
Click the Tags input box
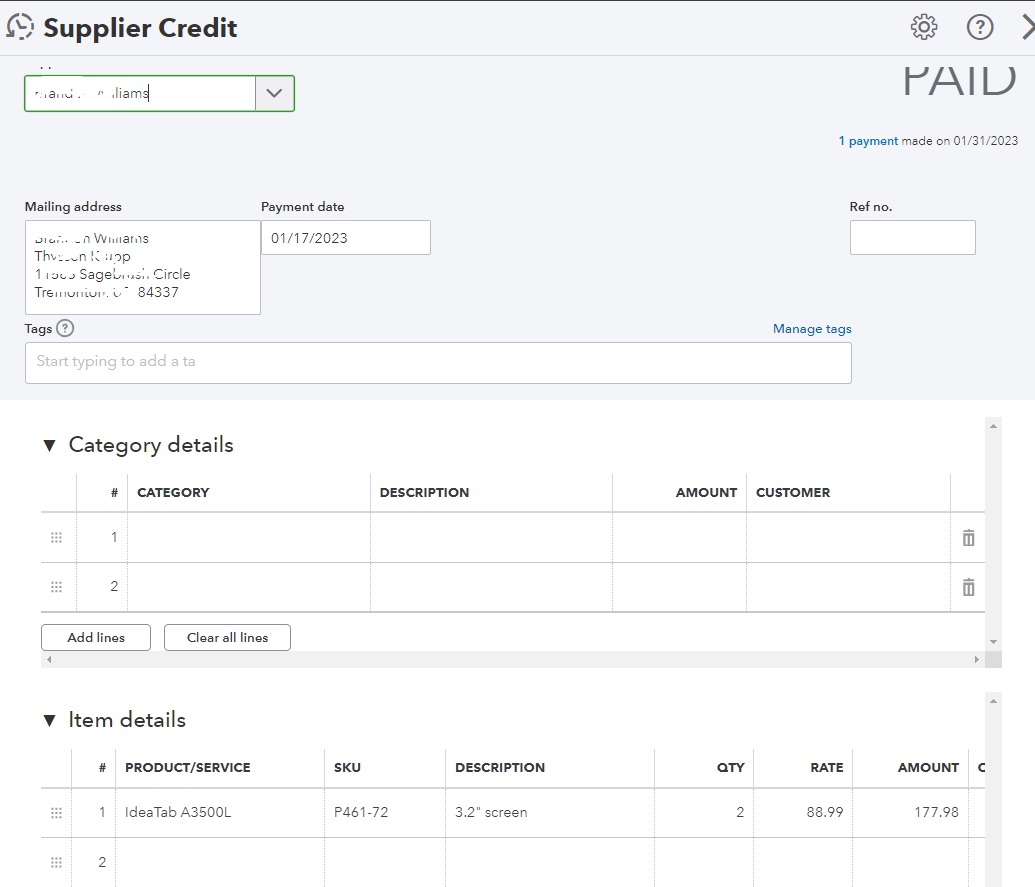(x=438, y=362)
